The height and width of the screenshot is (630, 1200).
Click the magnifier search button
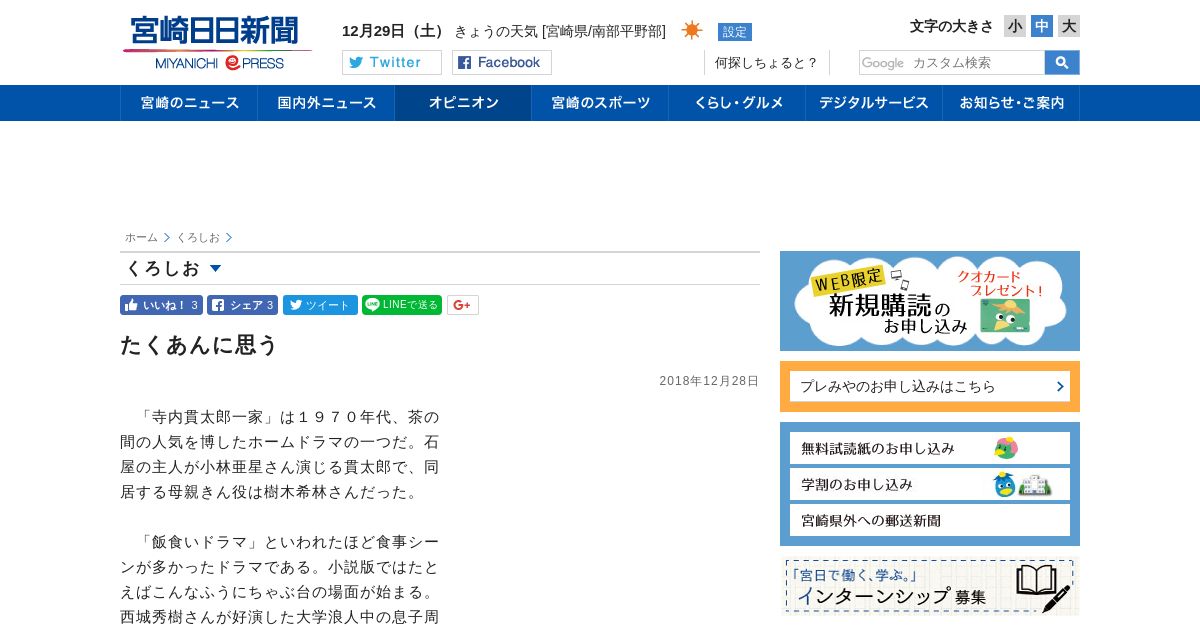click(1062, 63)
